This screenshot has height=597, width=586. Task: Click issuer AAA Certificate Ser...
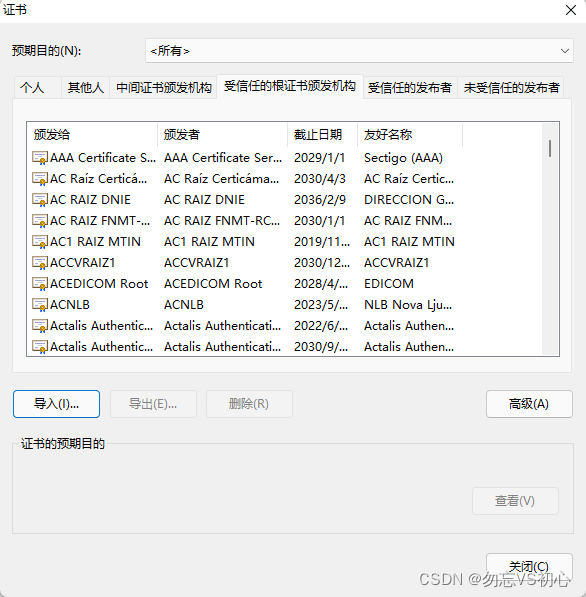223,158
